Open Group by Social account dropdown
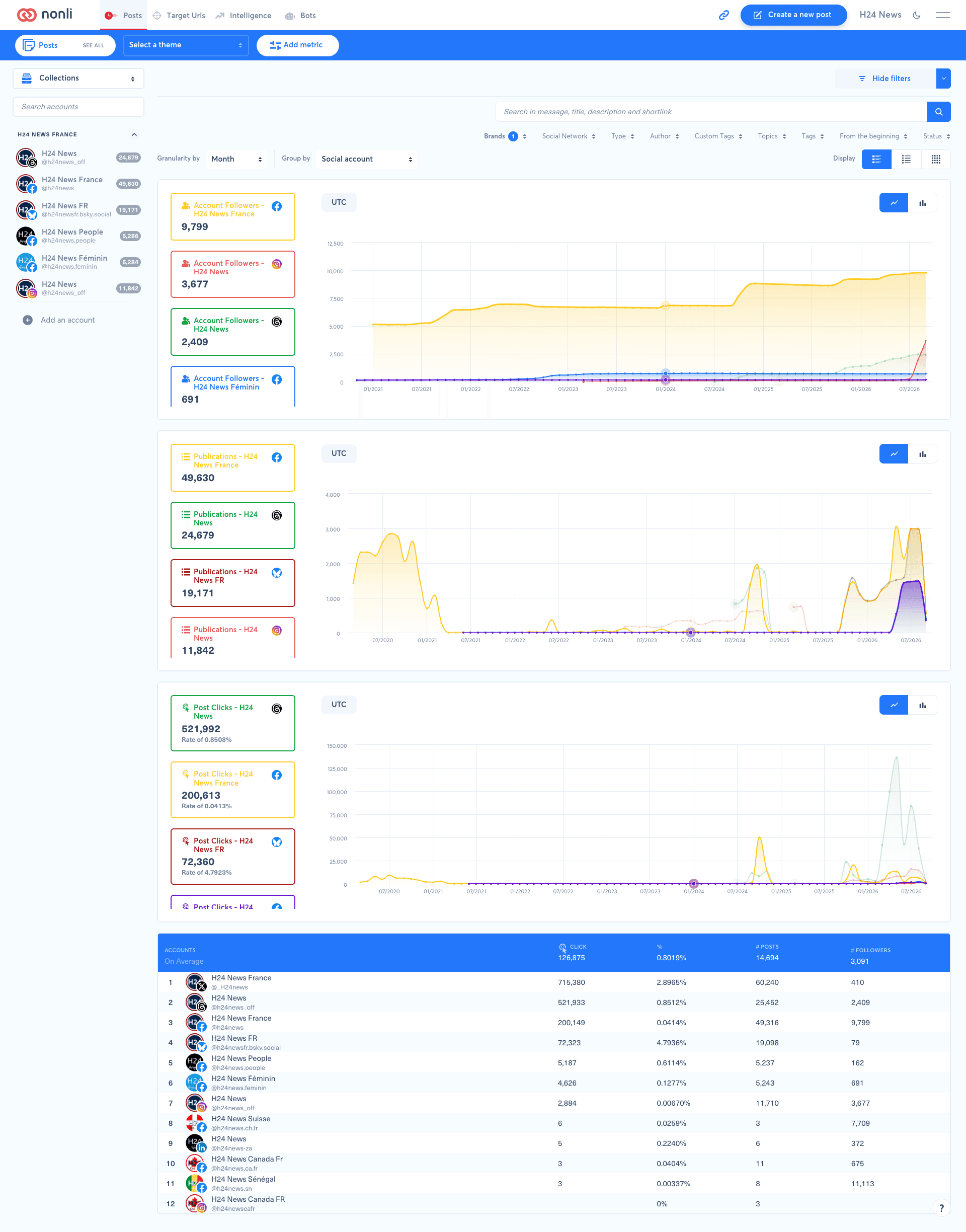The width and height of the screenshot is (966, 1232). [366, 160]
